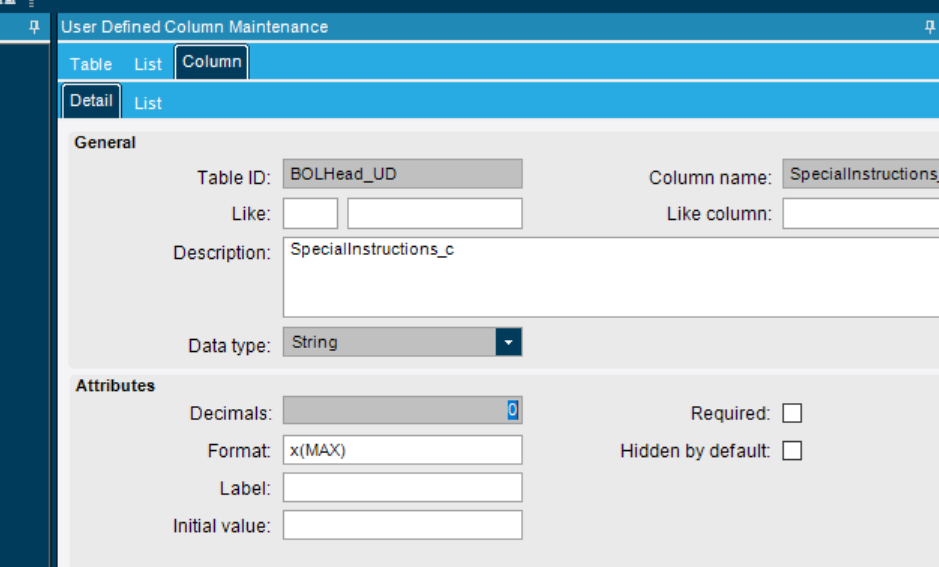Image resolution: width=939 pixels, height=567 pixels.
Task: Open the List sub-tab next to Detail
Action: [x=148, y=103]
